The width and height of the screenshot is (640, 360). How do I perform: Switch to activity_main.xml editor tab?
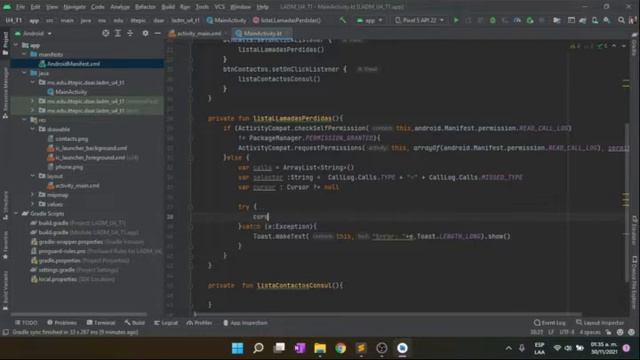pos(199,33)
